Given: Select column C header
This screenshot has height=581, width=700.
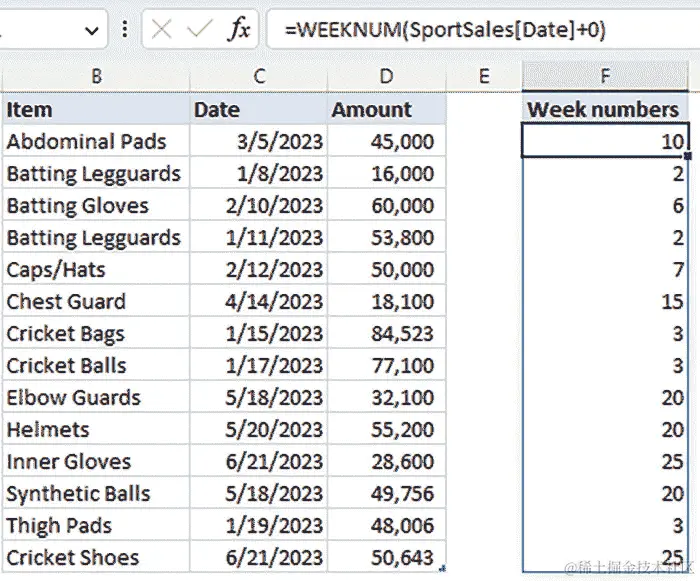Looking at the screenshot, I should (258, 76).
